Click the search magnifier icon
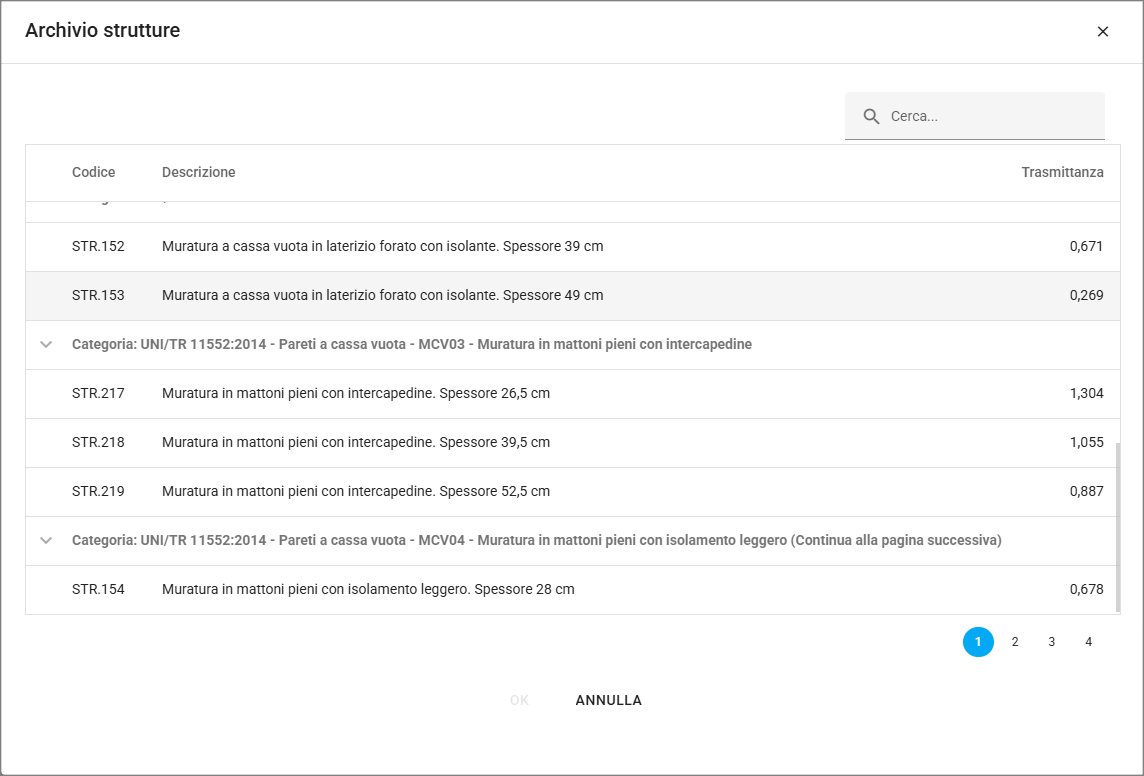This screenshot has width=1144, height=776. coord(871,116)
